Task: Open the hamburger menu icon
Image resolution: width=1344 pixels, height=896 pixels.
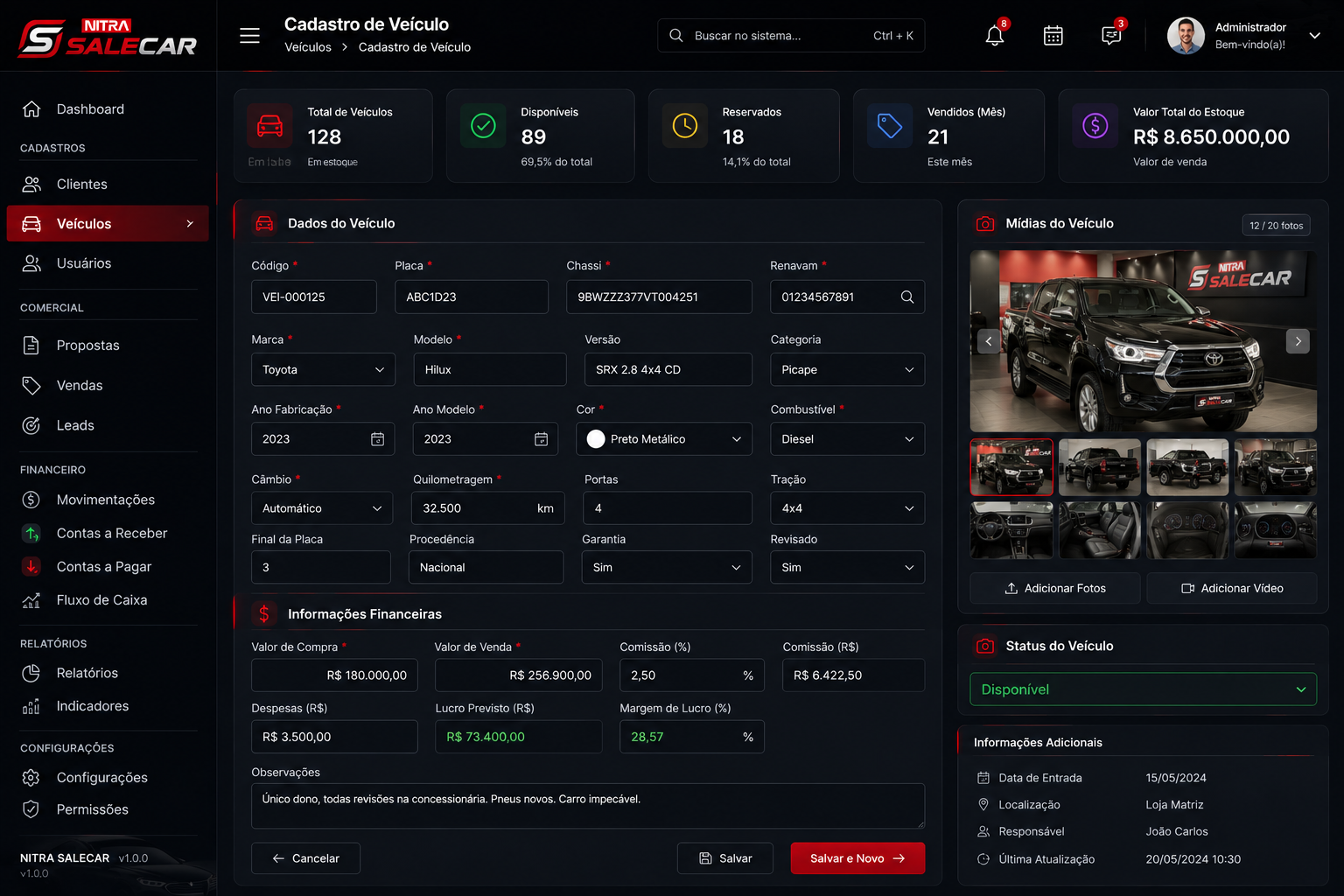Action: [250, 36]
